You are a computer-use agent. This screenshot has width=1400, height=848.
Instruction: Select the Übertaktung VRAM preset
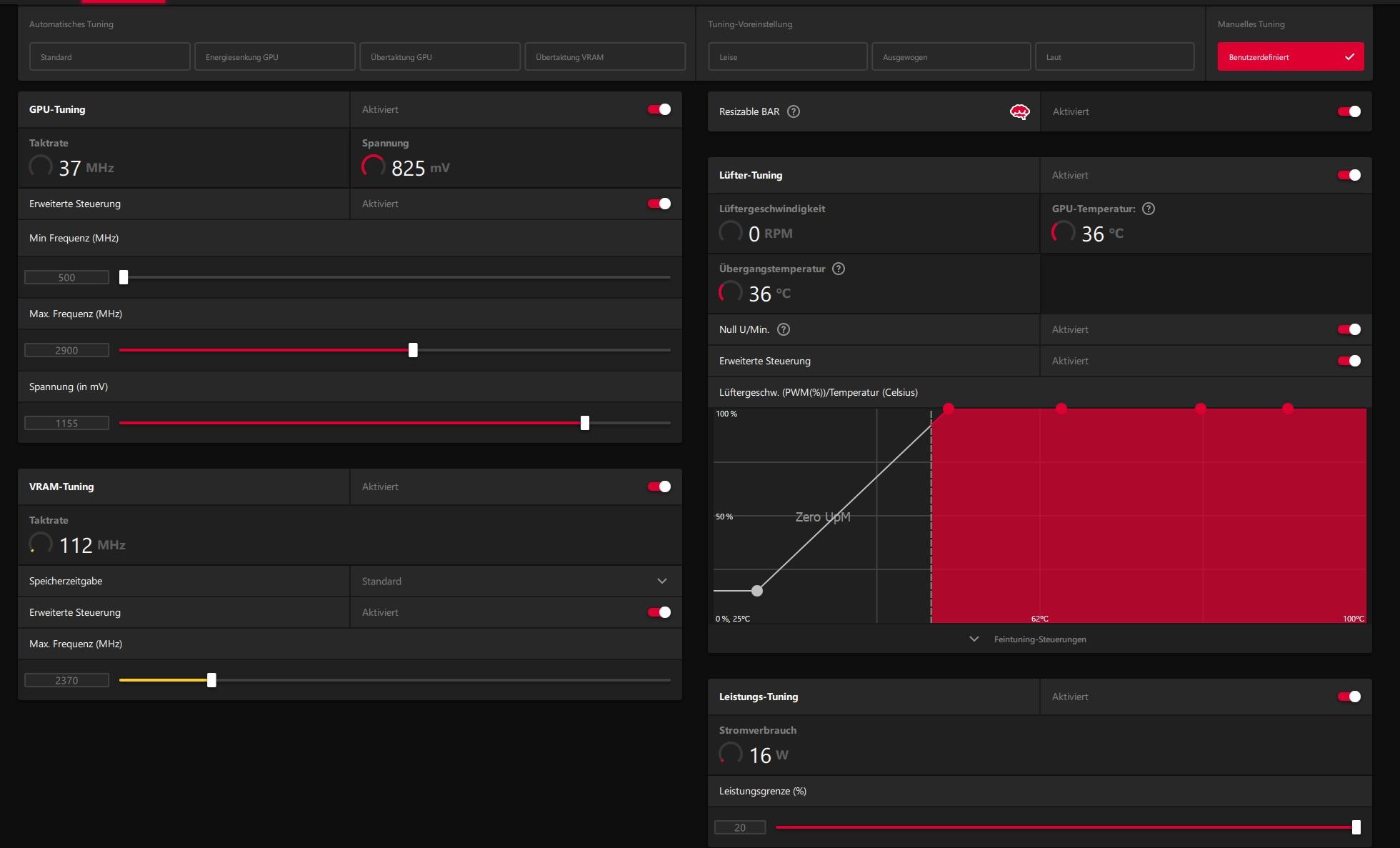coord(605,56)
